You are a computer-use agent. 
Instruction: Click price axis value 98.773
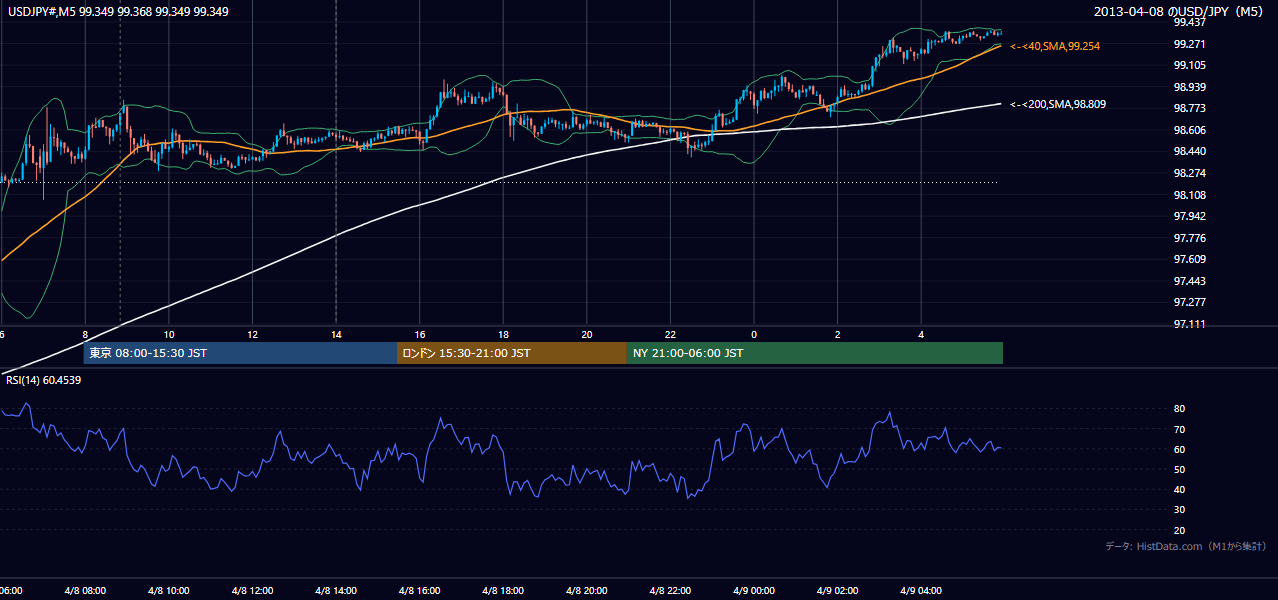click(x=1189, y=108)
